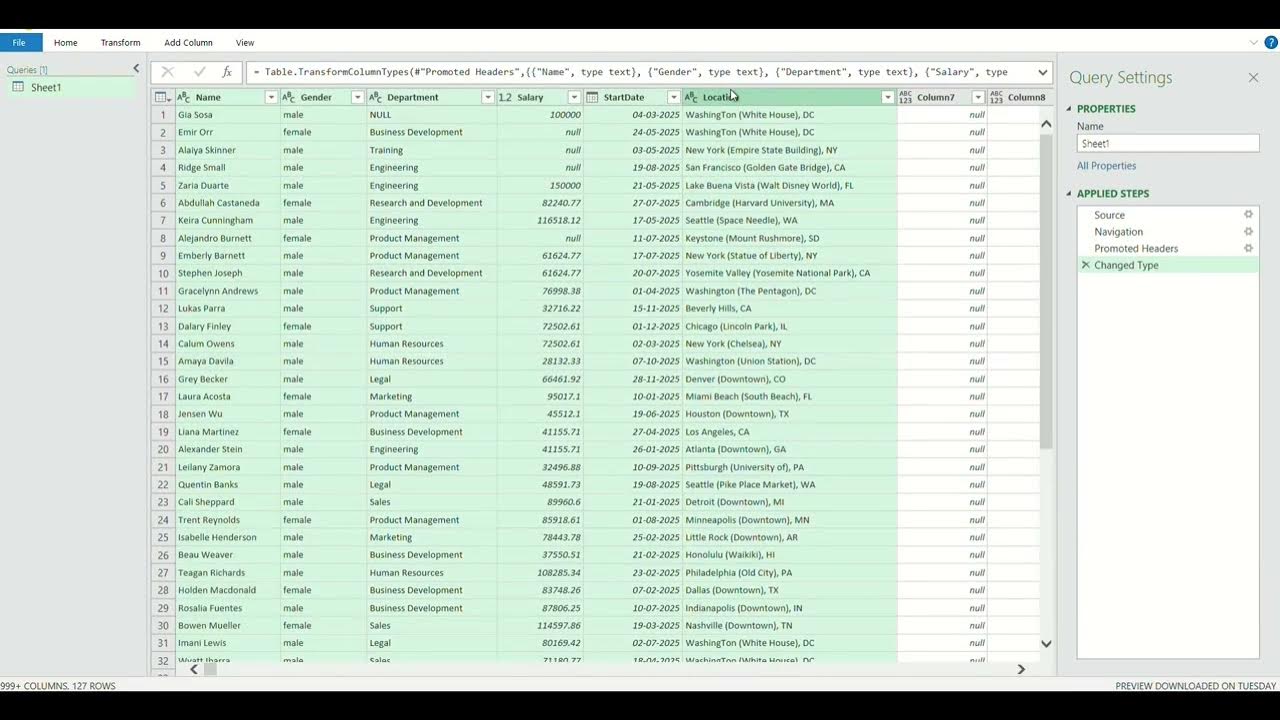Click the Name column data type icon
Image resolution: width=1280 pixels, height=720 pixels.
[x=184, y=97]
